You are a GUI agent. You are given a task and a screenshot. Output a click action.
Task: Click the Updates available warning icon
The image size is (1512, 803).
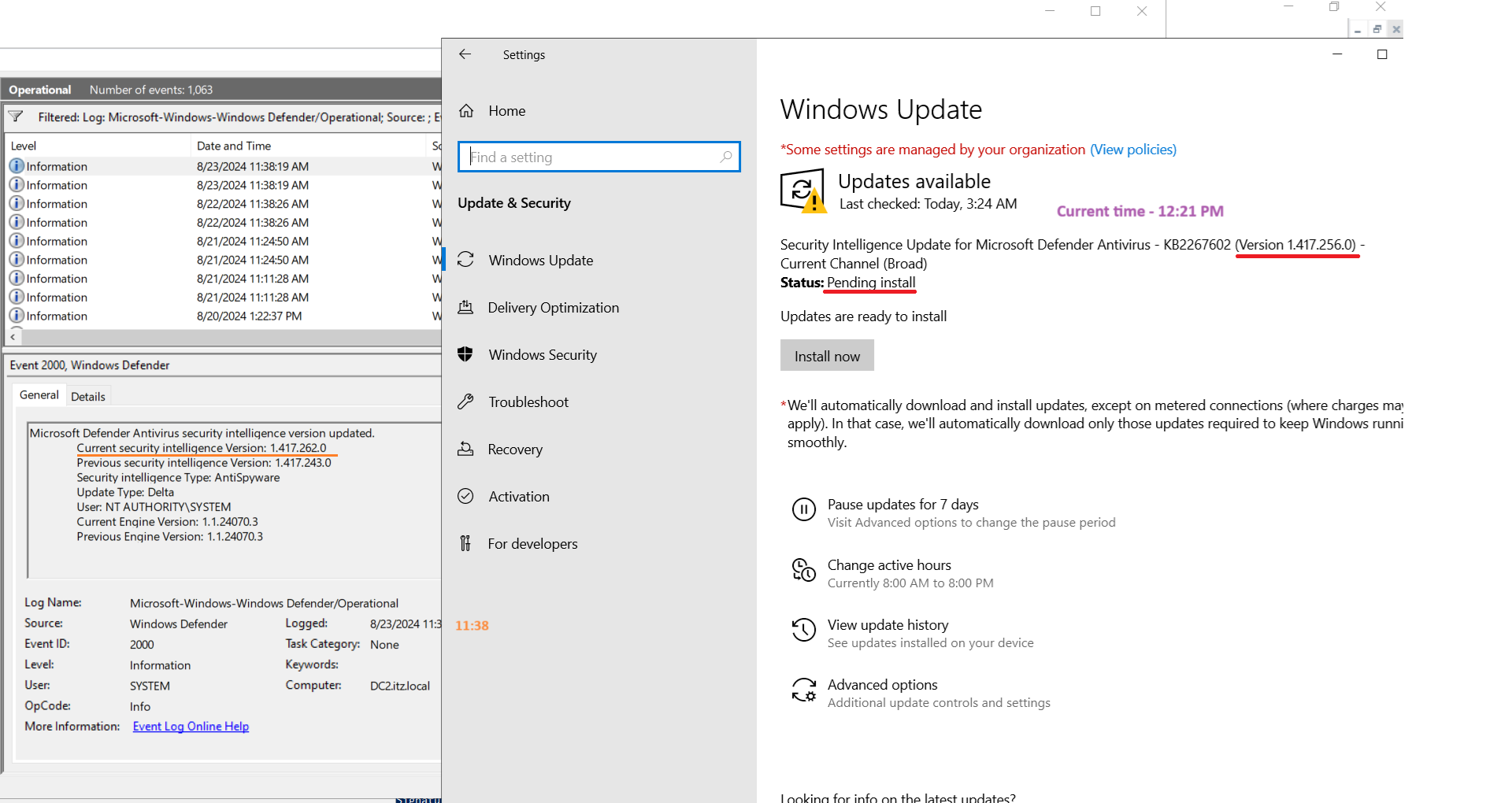click(x=803, y=191)
